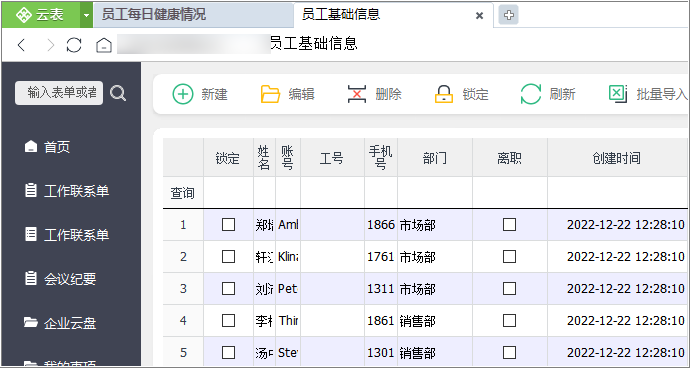Screen dimensions: 690x368
Task: Click the sidebar magnifier search icon
Action: coord(118,93)
